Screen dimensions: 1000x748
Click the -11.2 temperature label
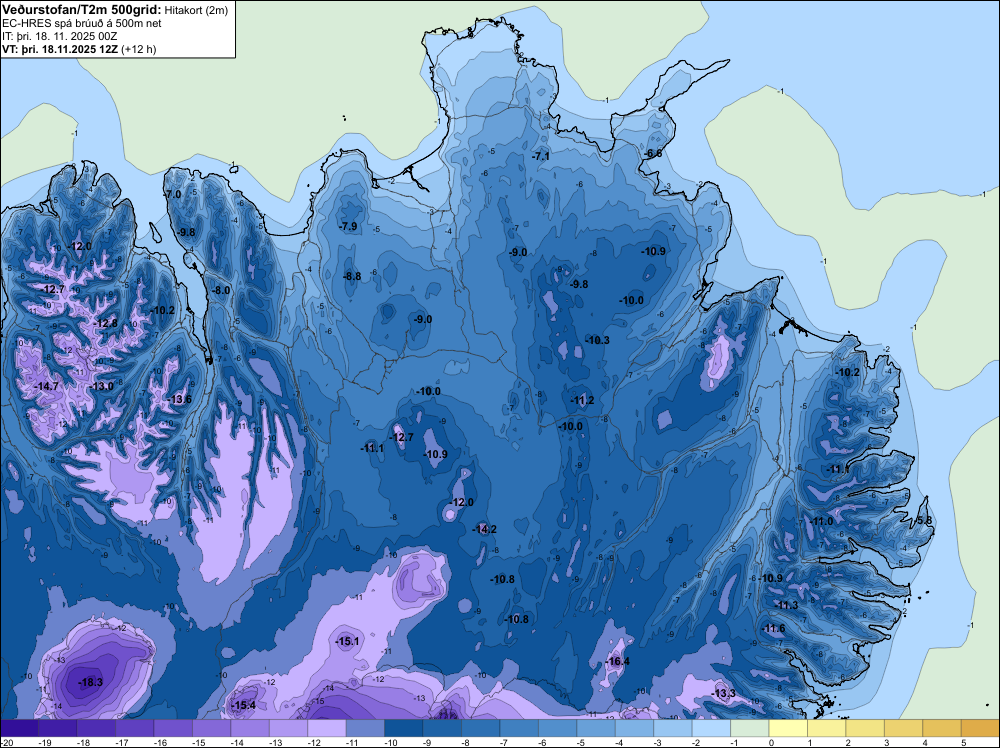point(582,400)
